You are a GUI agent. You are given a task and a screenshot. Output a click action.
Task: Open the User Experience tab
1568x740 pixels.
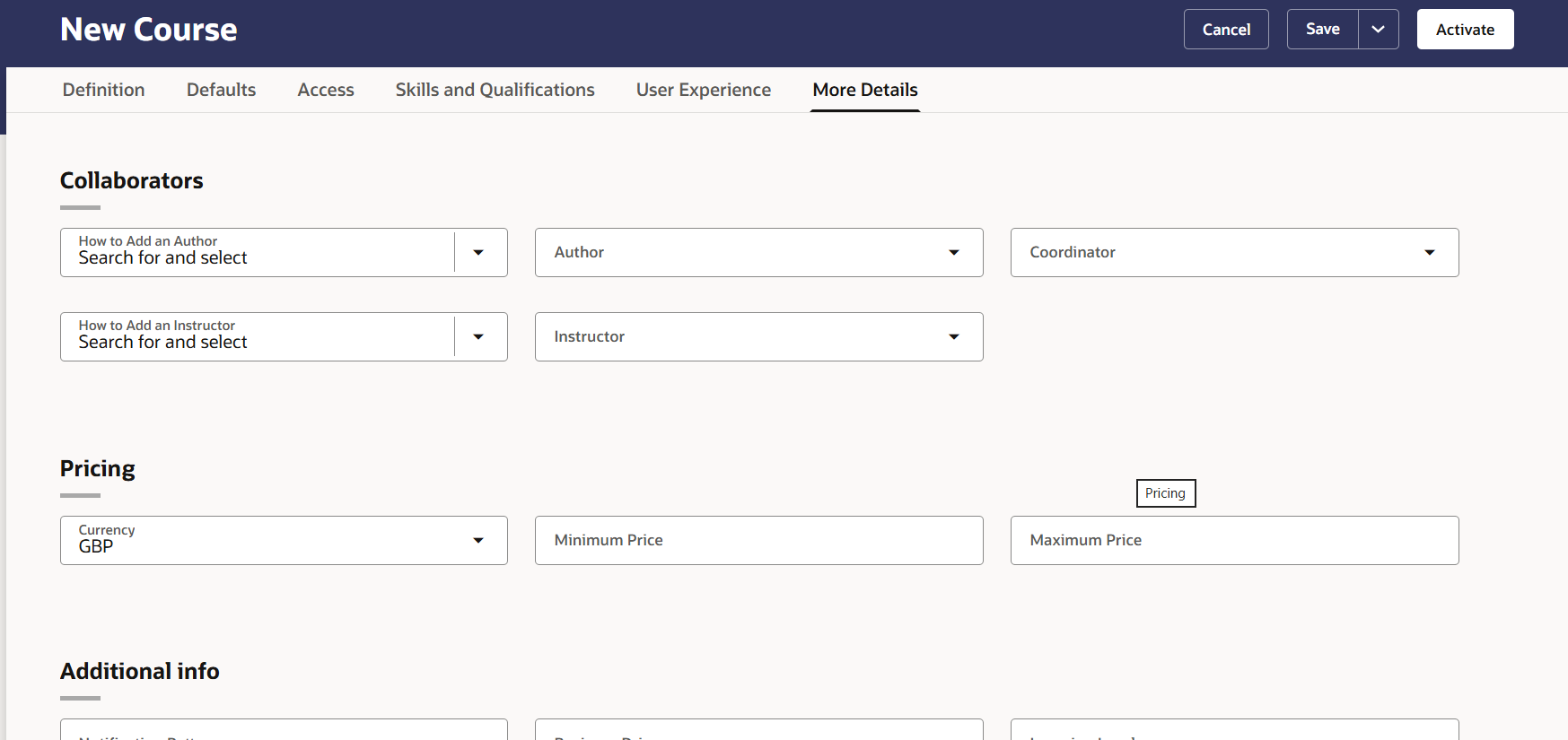704,90
